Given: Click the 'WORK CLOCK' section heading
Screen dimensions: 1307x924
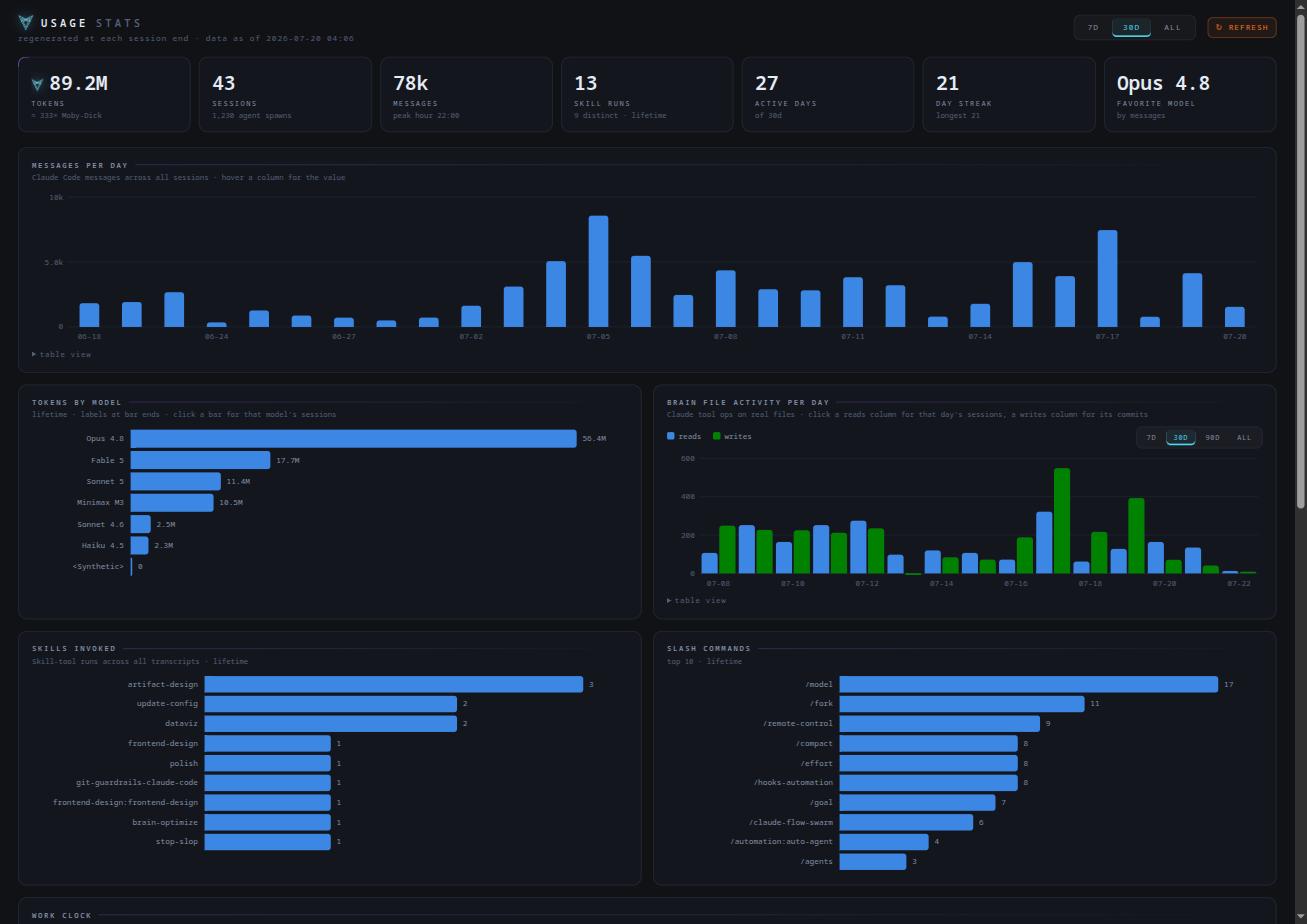Looking at the screenshot, I should click(61, 915).
